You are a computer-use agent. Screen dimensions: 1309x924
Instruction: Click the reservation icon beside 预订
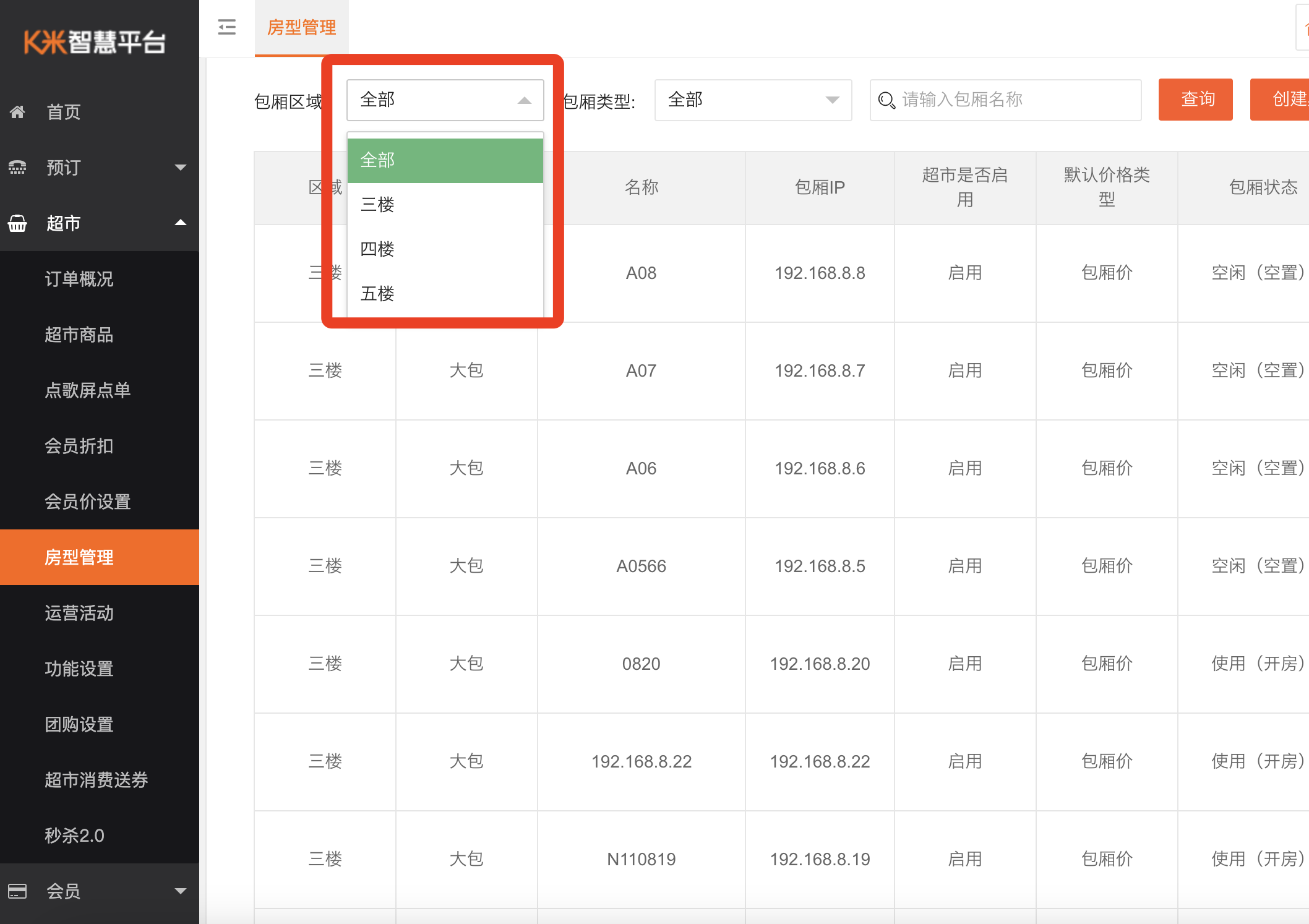pos(17,168)
